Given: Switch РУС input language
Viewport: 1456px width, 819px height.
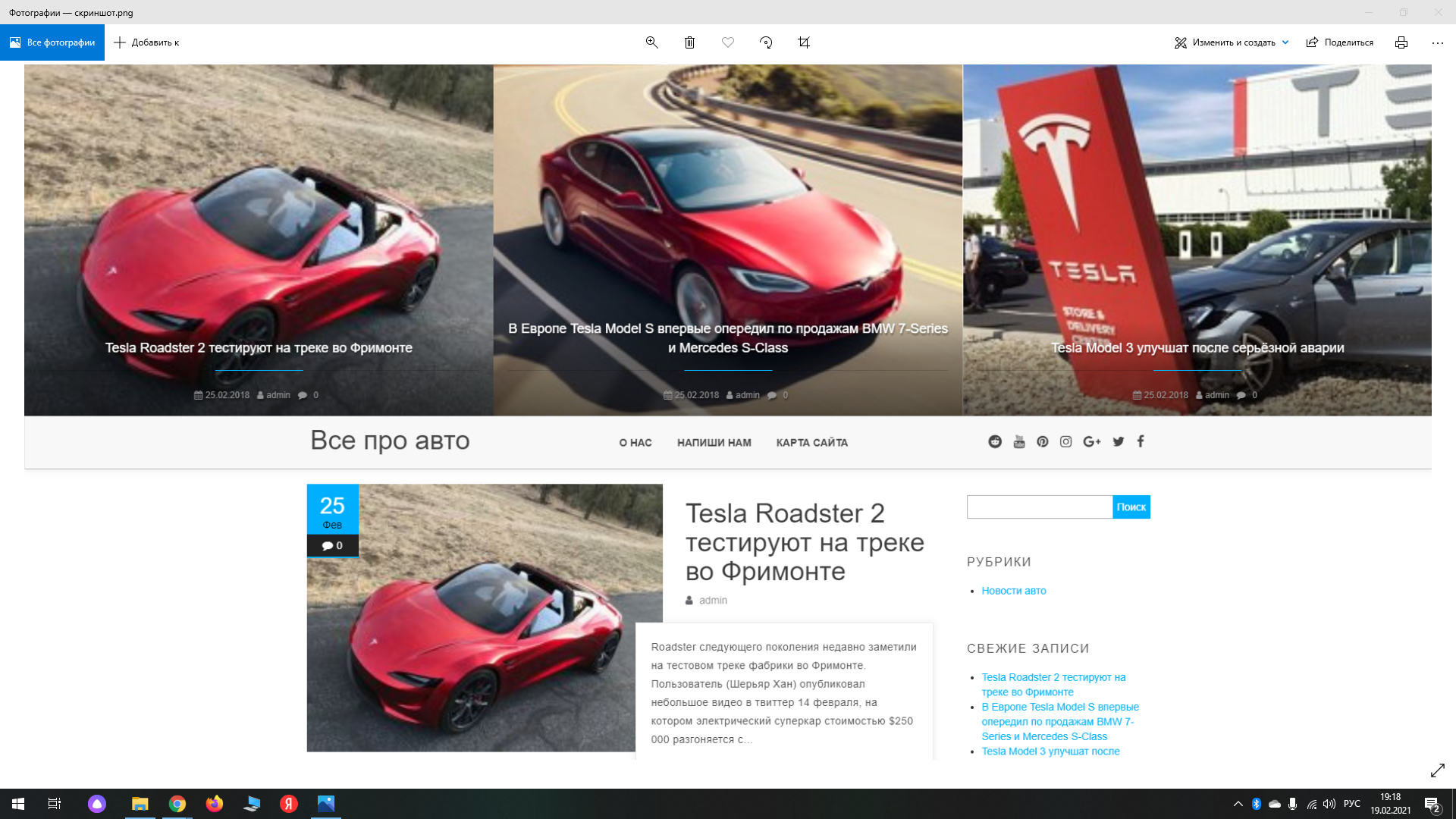Looking at the screenshot, I should point(1352,804).
